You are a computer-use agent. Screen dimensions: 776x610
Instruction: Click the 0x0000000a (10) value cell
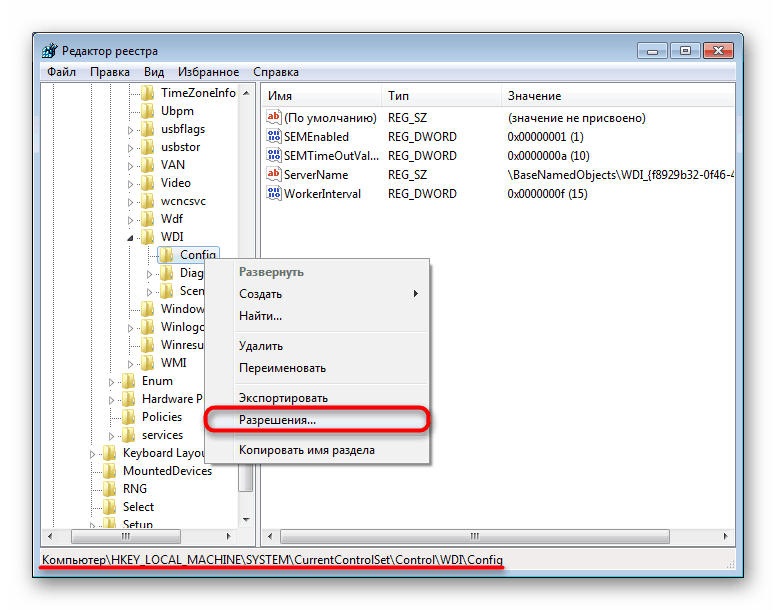pos(548,156)
